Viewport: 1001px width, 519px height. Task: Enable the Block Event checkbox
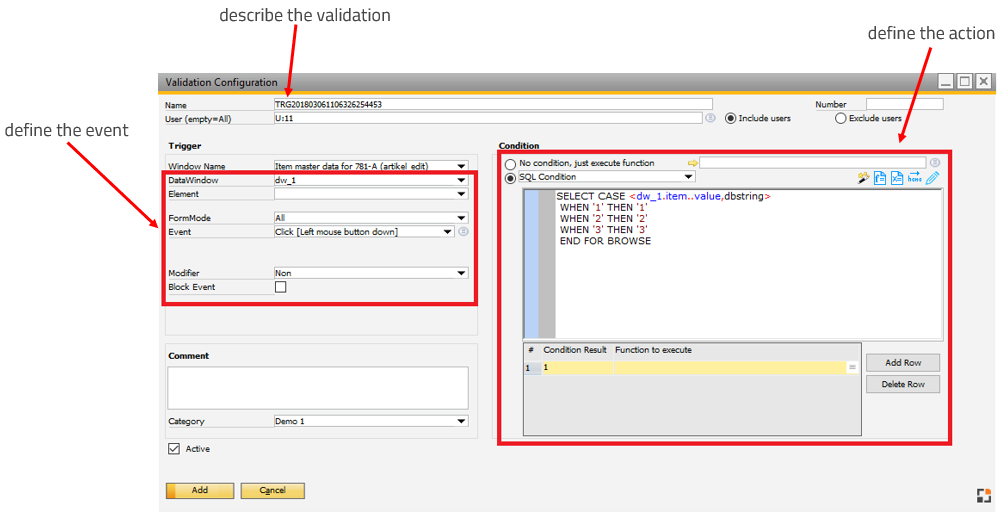point(281,288)
